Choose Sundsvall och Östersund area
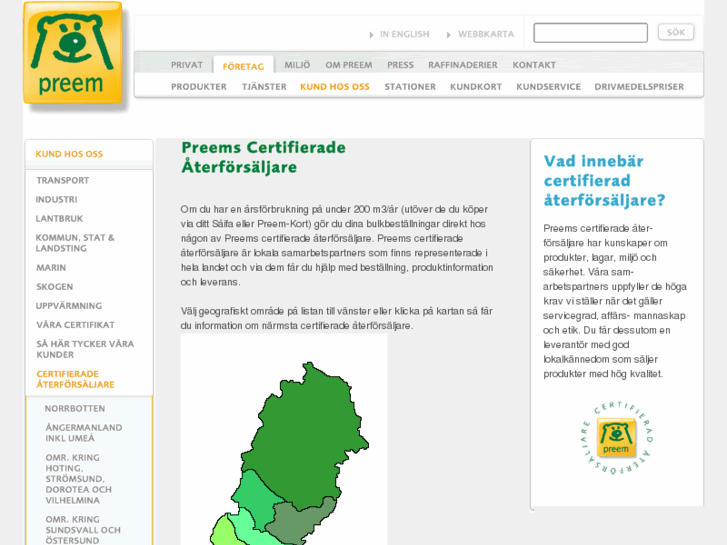 (83, 530)
